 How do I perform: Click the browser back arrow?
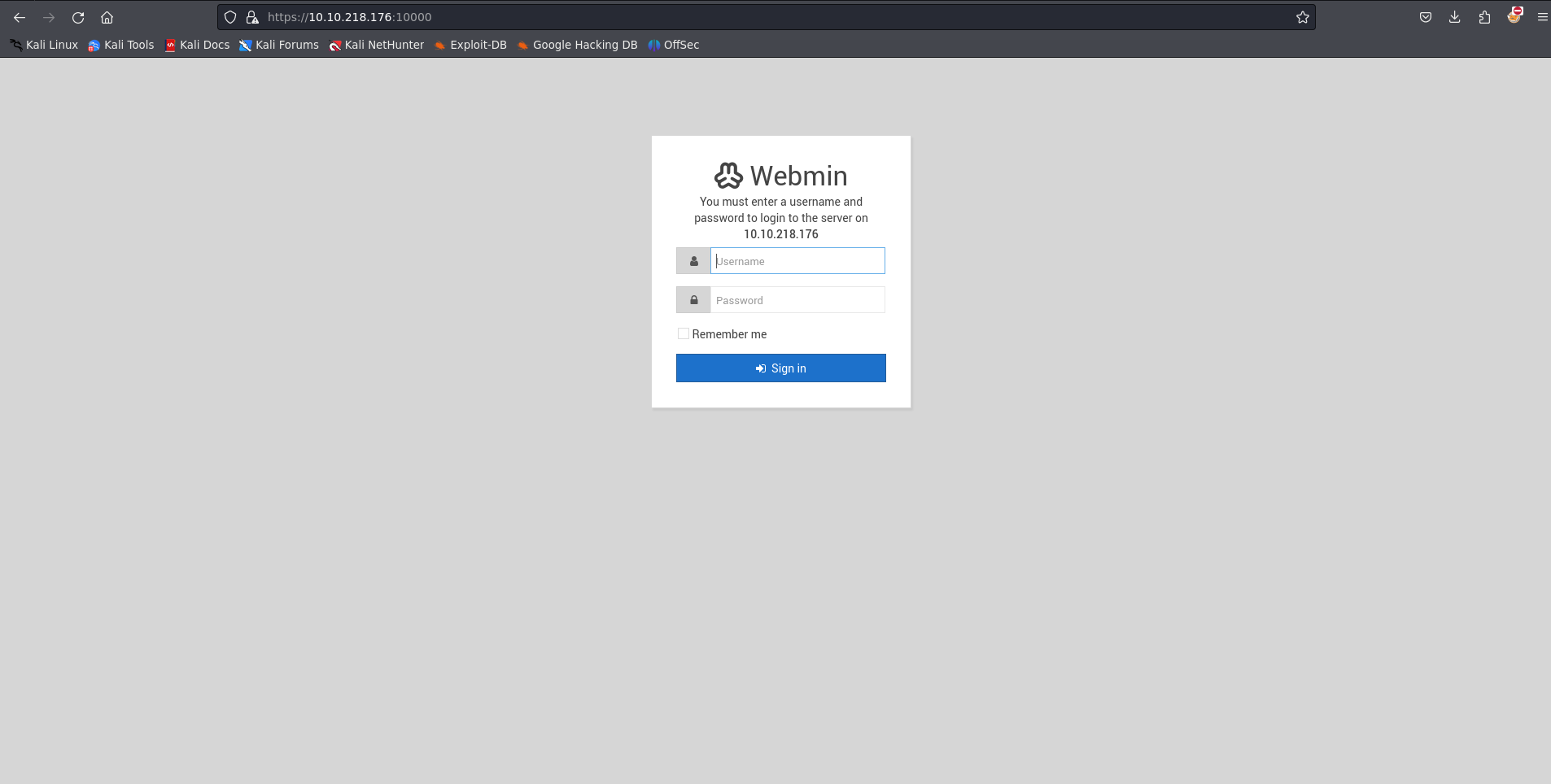[20, 17]
